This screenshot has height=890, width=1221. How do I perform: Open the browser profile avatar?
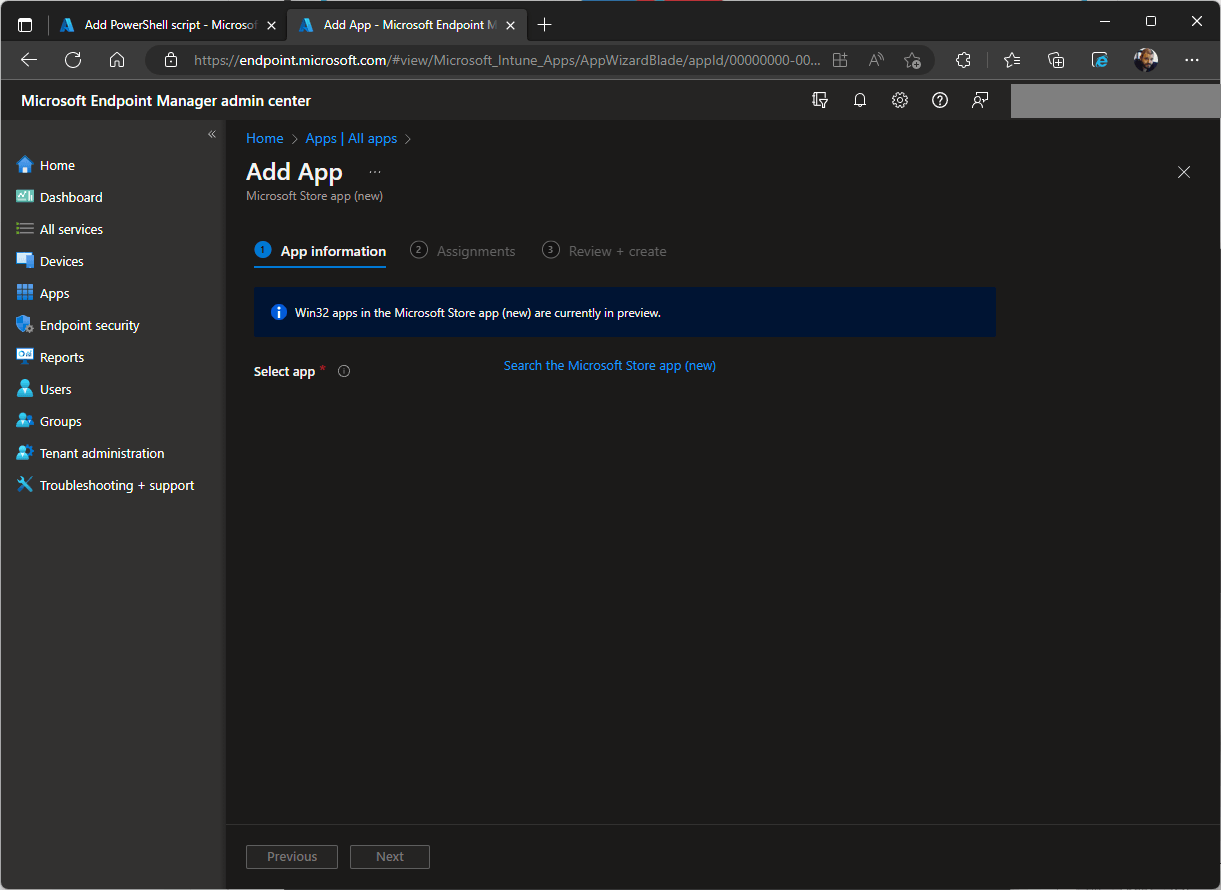point(1146,60)
